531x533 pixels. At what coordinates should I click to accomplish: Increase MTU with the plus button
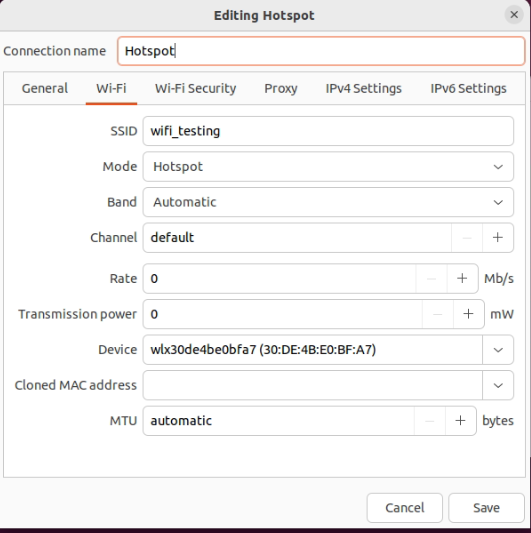[460, 420]
